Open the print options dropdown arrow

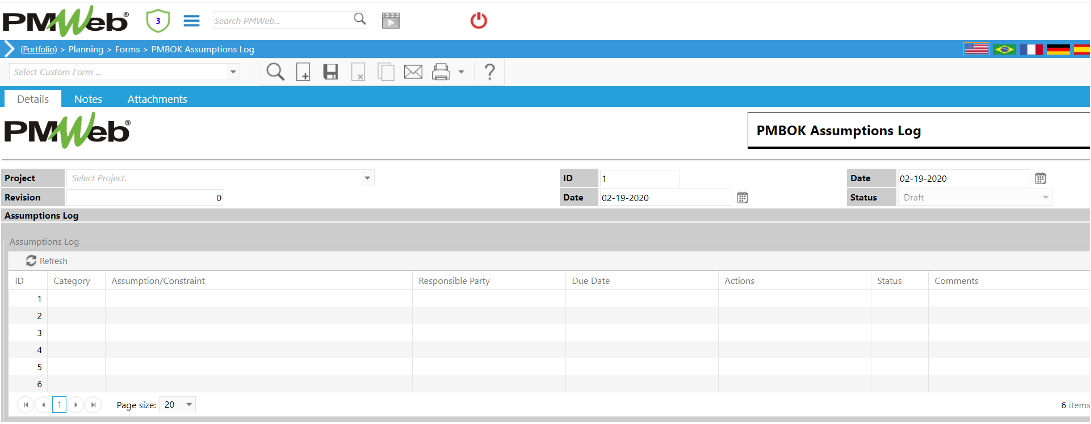click(461, 72)
